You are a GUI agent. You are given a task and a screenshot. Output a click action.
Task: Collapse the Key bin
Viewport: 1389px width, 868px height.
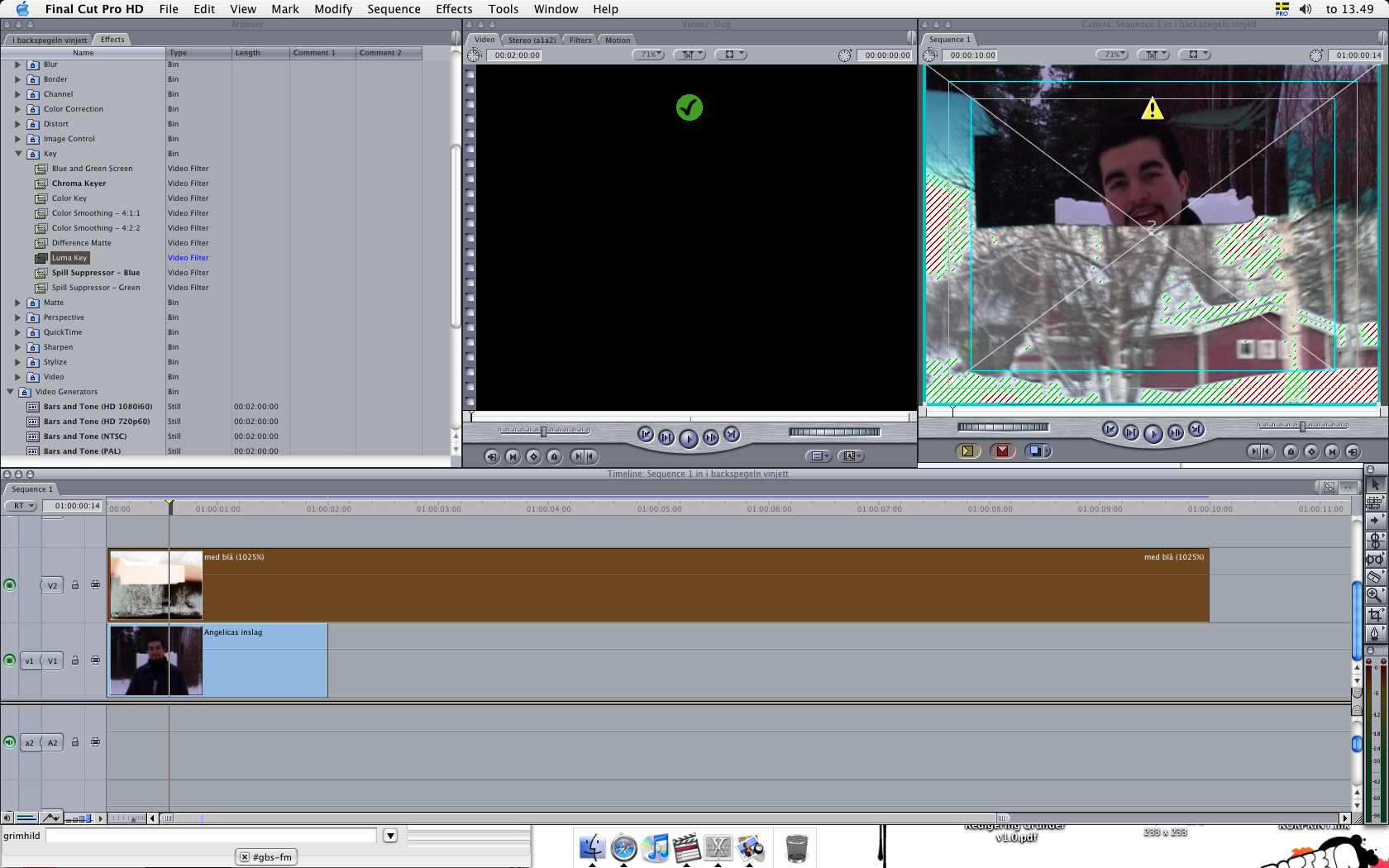(18, 154)
